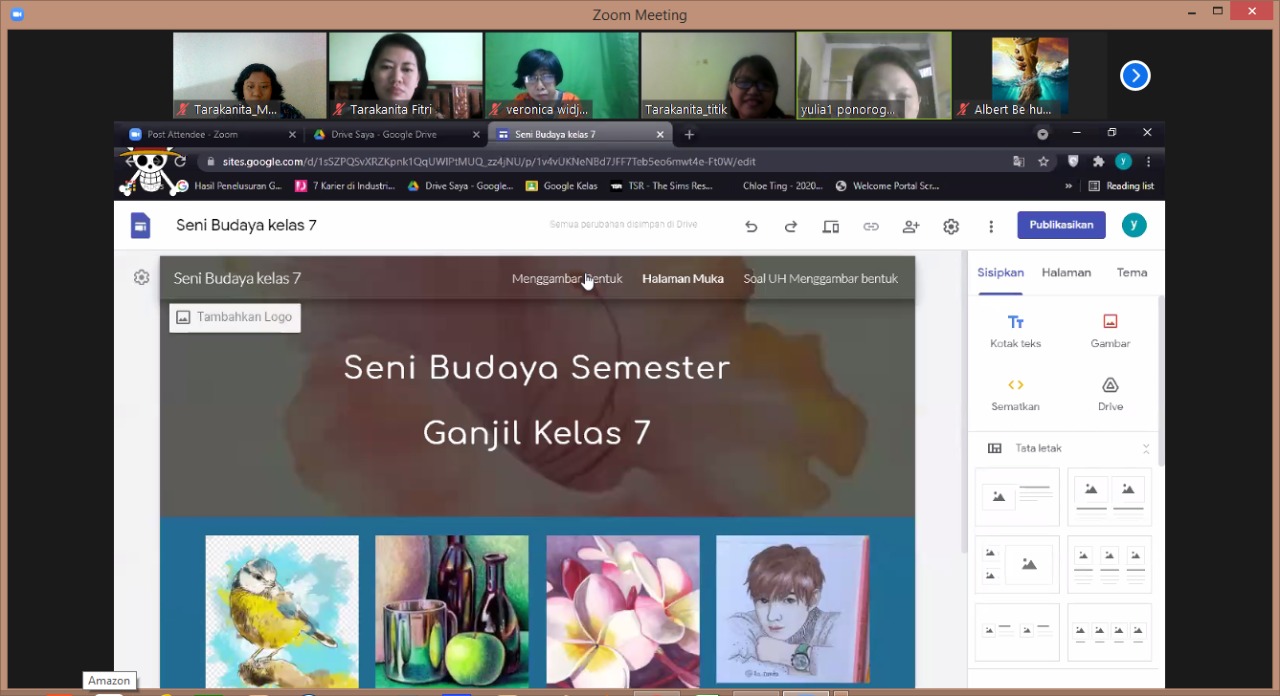This screenshot has height=696, width=1280.
Task: Click the Chrome profile avatar in toolbar
Action: [x=1124, y=161]
